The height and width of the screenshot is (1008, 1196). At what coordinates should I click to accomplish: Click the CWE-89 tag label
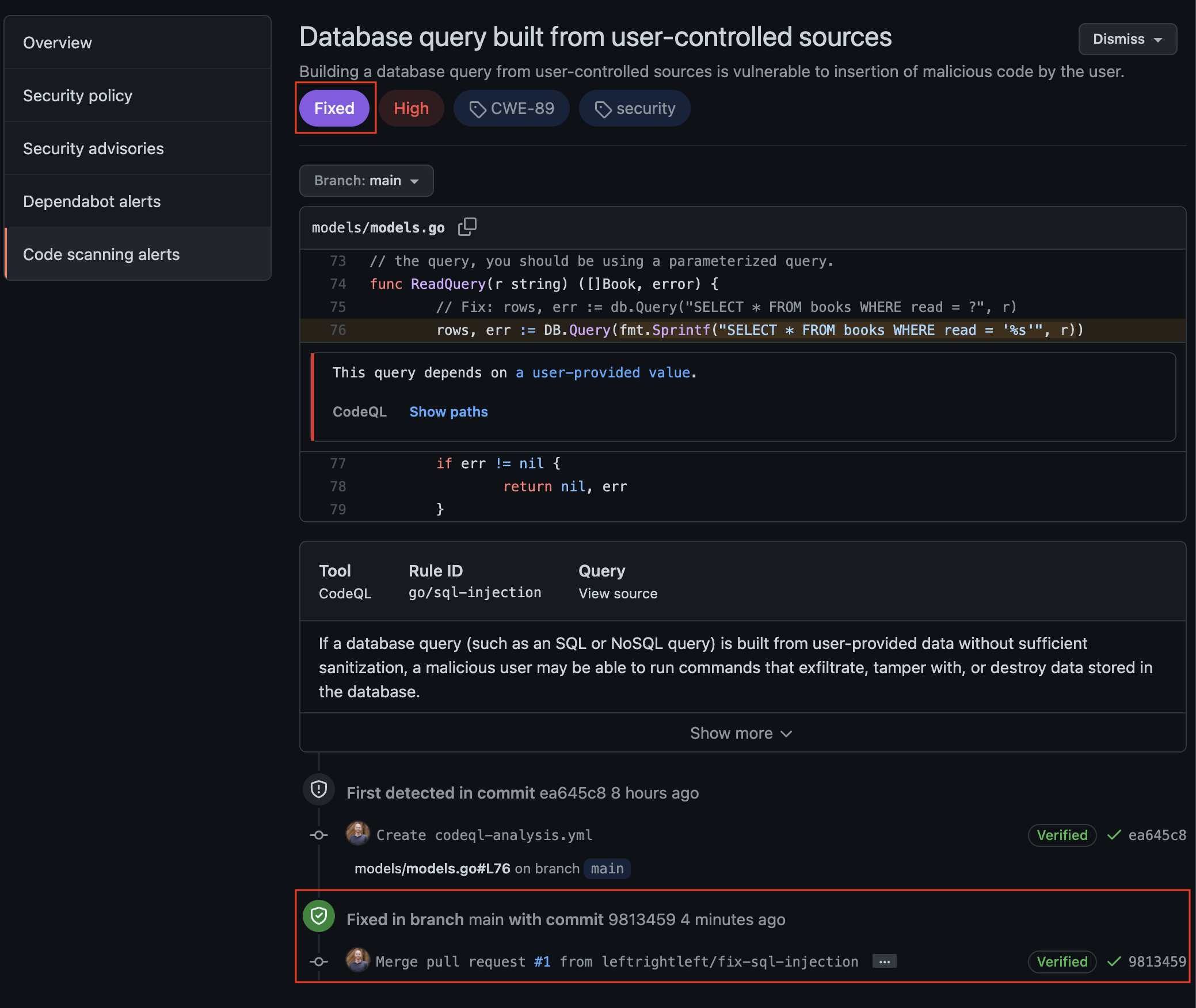[512, 108]
